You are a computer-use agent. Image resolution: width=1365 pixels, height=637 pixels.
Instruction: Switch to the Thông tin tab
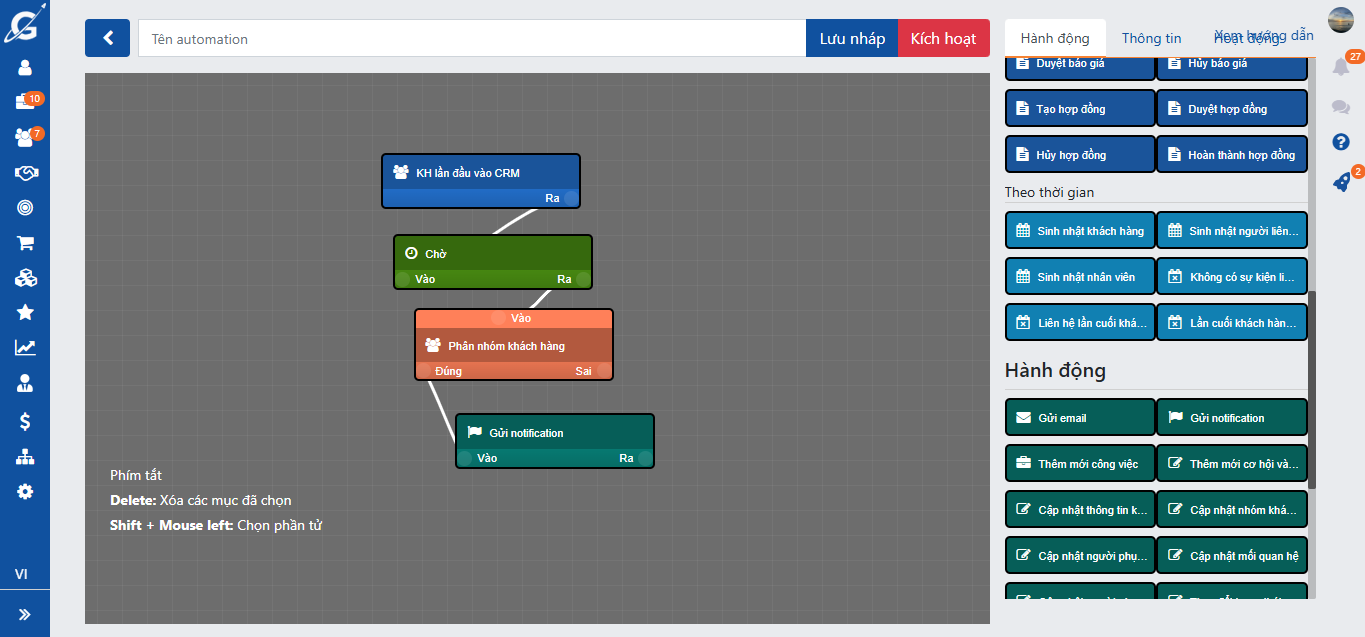click(x=1151, y=39)
